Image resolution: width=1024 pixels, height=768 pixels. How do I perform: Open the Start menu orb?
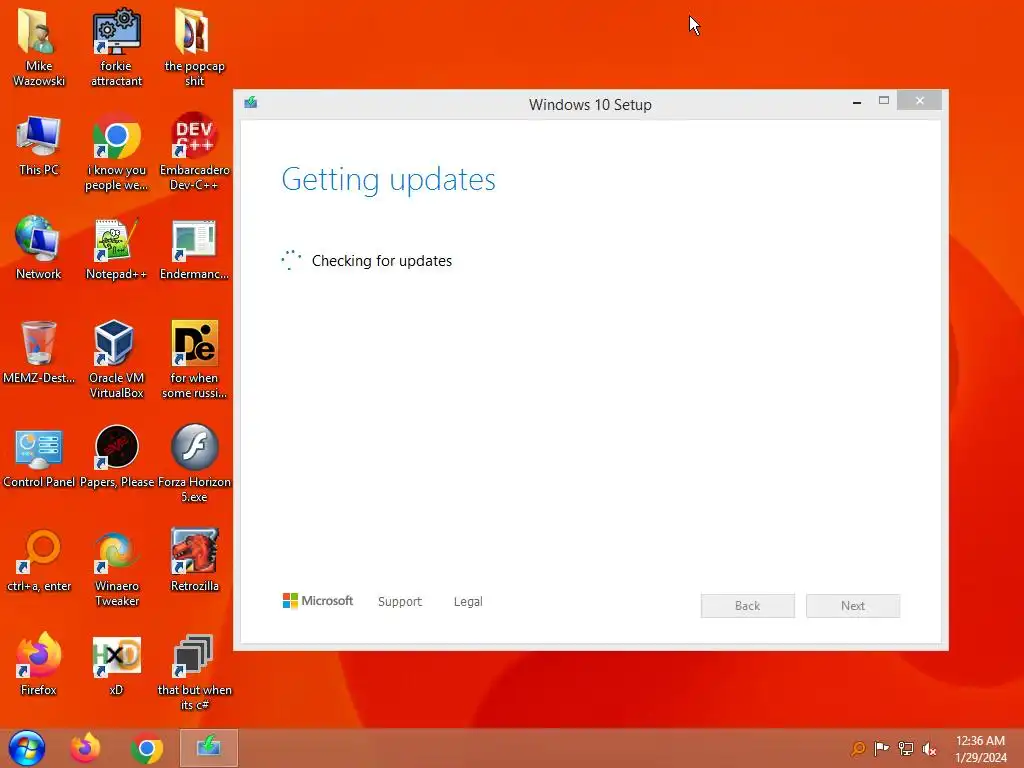tap(27, 748)
